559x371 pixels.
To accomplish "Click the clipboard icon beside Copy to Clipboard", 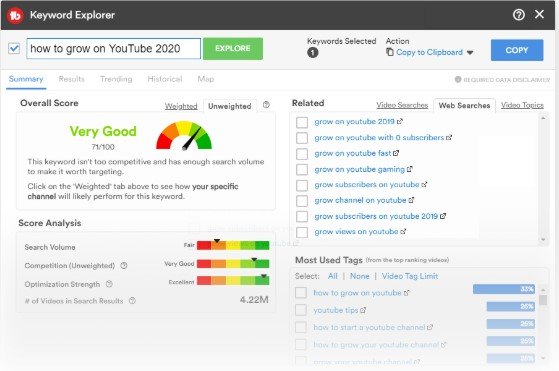I will [x=390, y=52].
